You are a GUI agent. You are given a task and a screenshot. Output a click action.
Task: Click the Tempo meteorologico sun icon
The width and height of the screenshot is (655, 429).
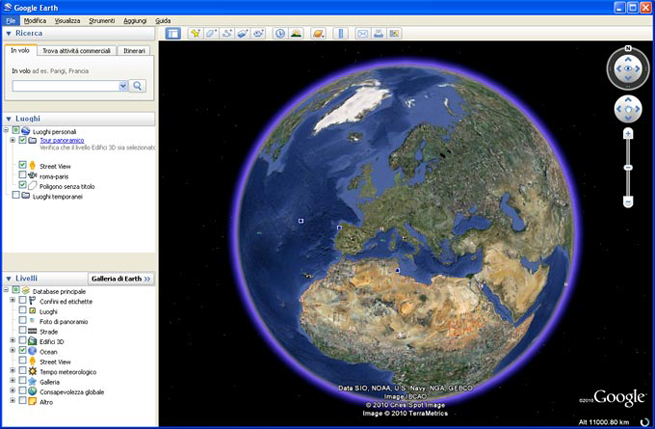tap(33, 371)
